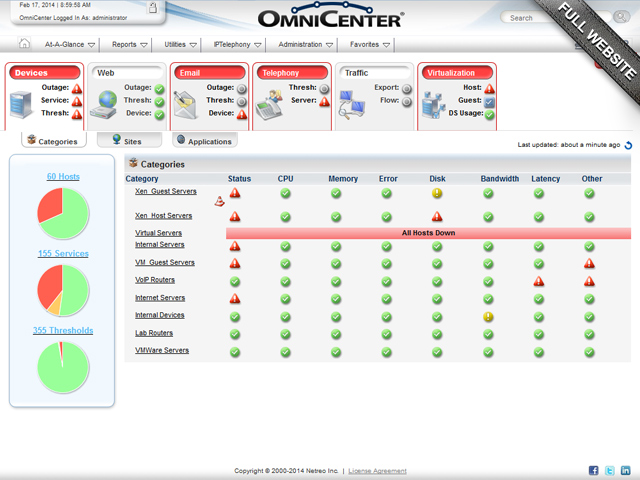Open Xen_Host Servers category link
This screenshot has width=640, height=480.
point(163,216)
